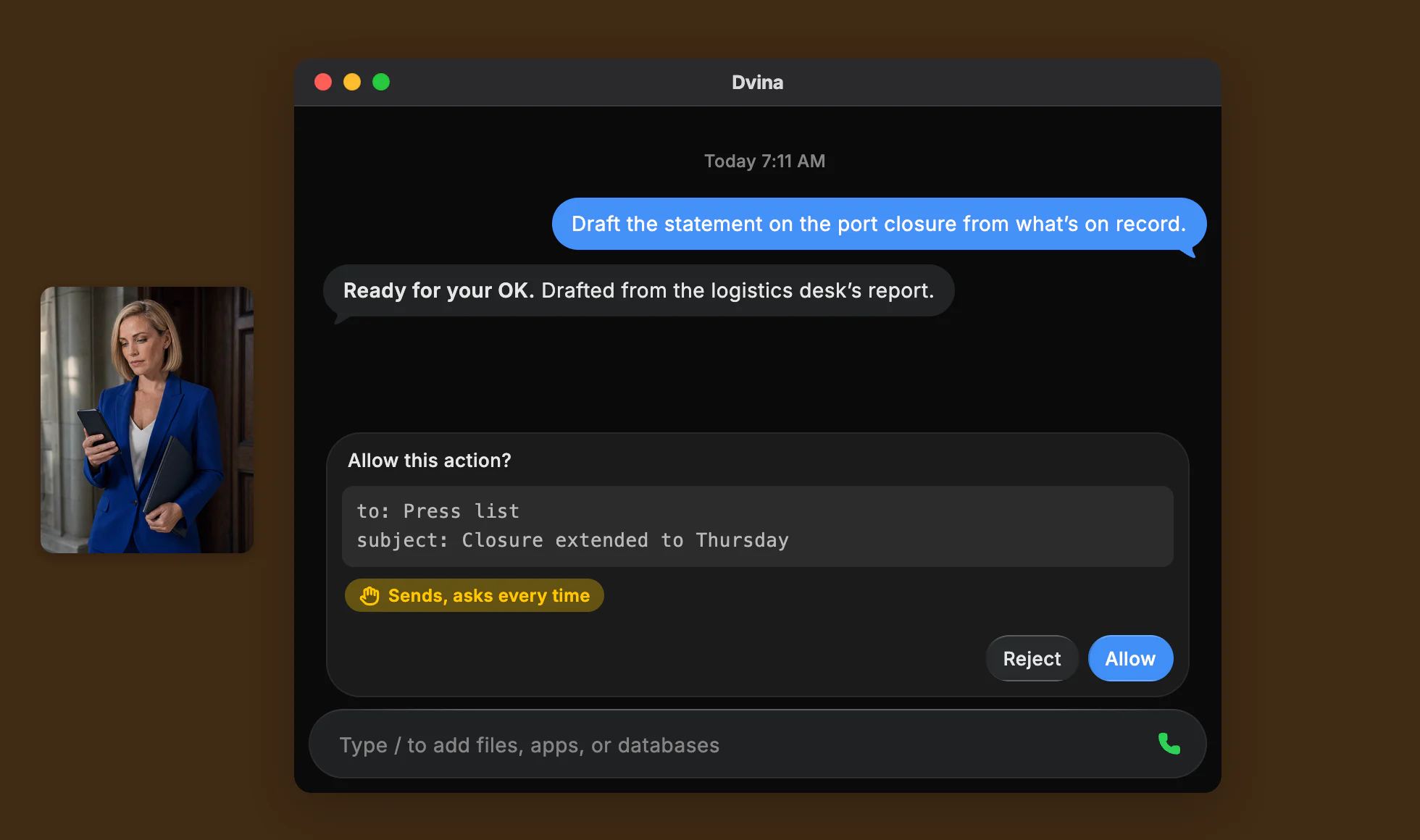1420x840 pixels.
Task: Click the Dvina window title
Action: pyautogui.click(x=757, y=83)
